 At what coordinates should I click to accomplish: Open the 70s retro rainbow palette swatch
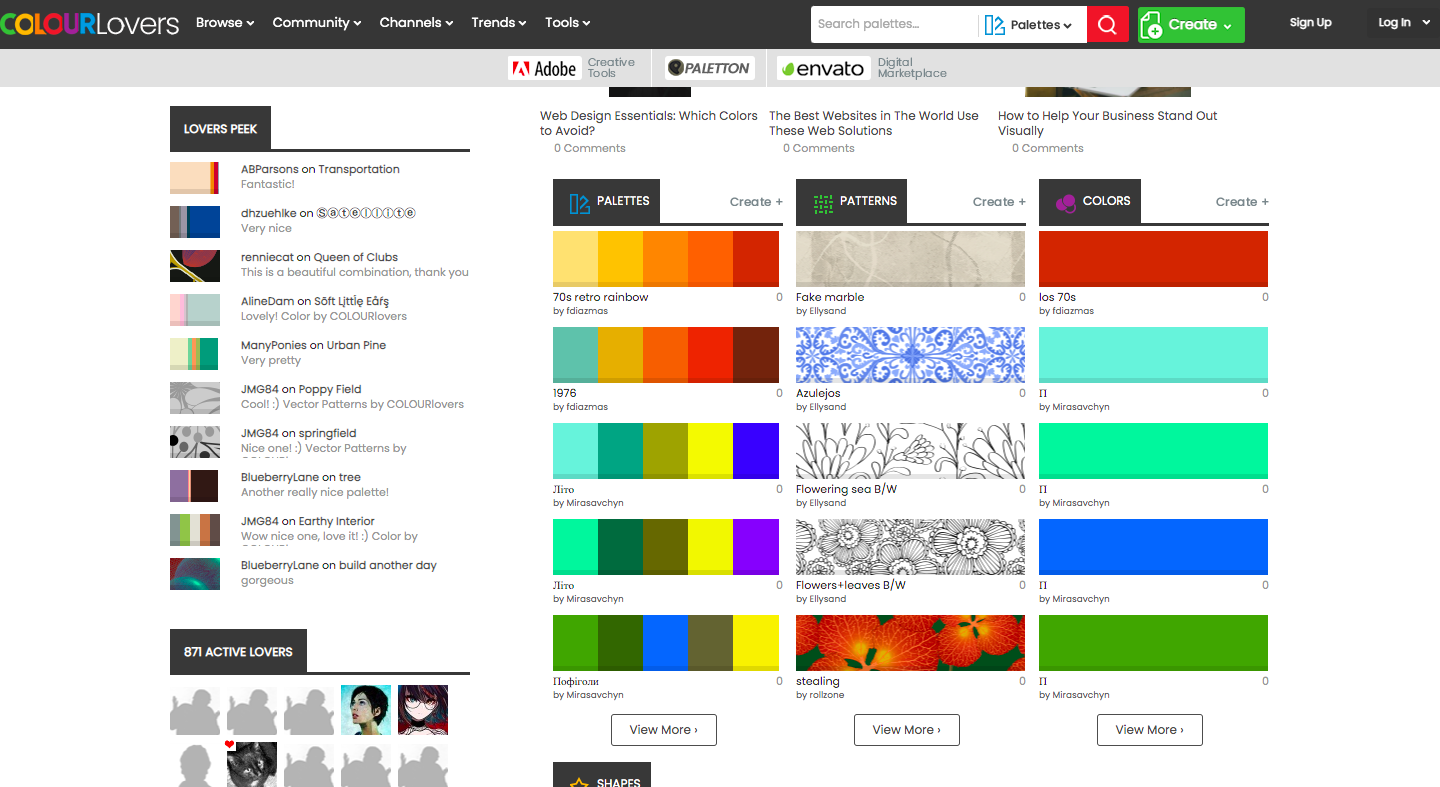click(666, 259)
